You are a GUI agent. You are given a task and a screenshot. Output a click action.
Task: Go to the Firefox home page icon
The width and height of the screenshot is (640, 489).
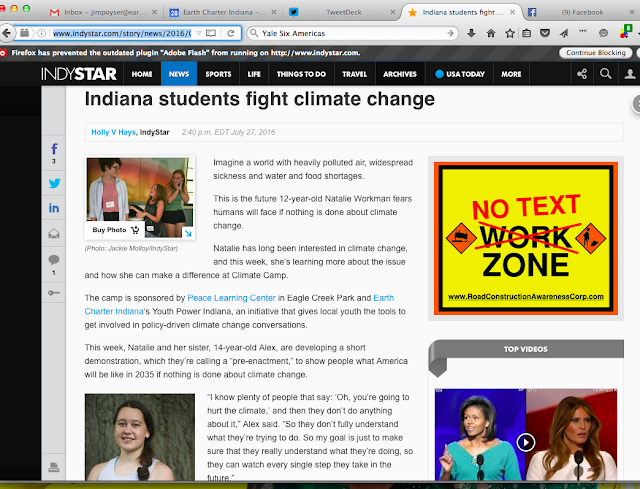[x=491, y=33]
